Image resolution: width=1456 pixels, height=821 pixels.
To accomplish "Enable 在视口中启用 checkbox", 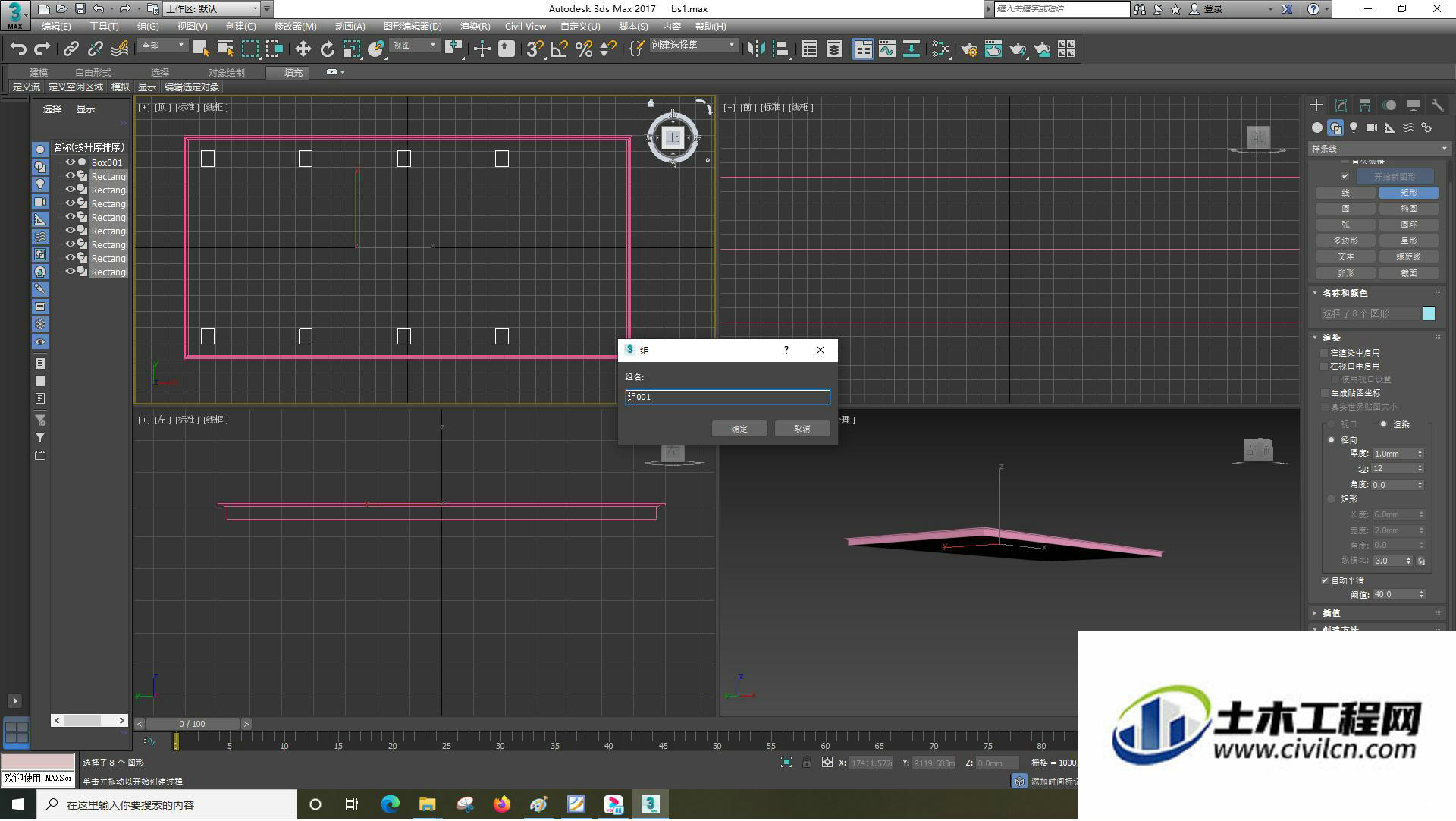I will pyautogui.click(x=1326, y=366).
